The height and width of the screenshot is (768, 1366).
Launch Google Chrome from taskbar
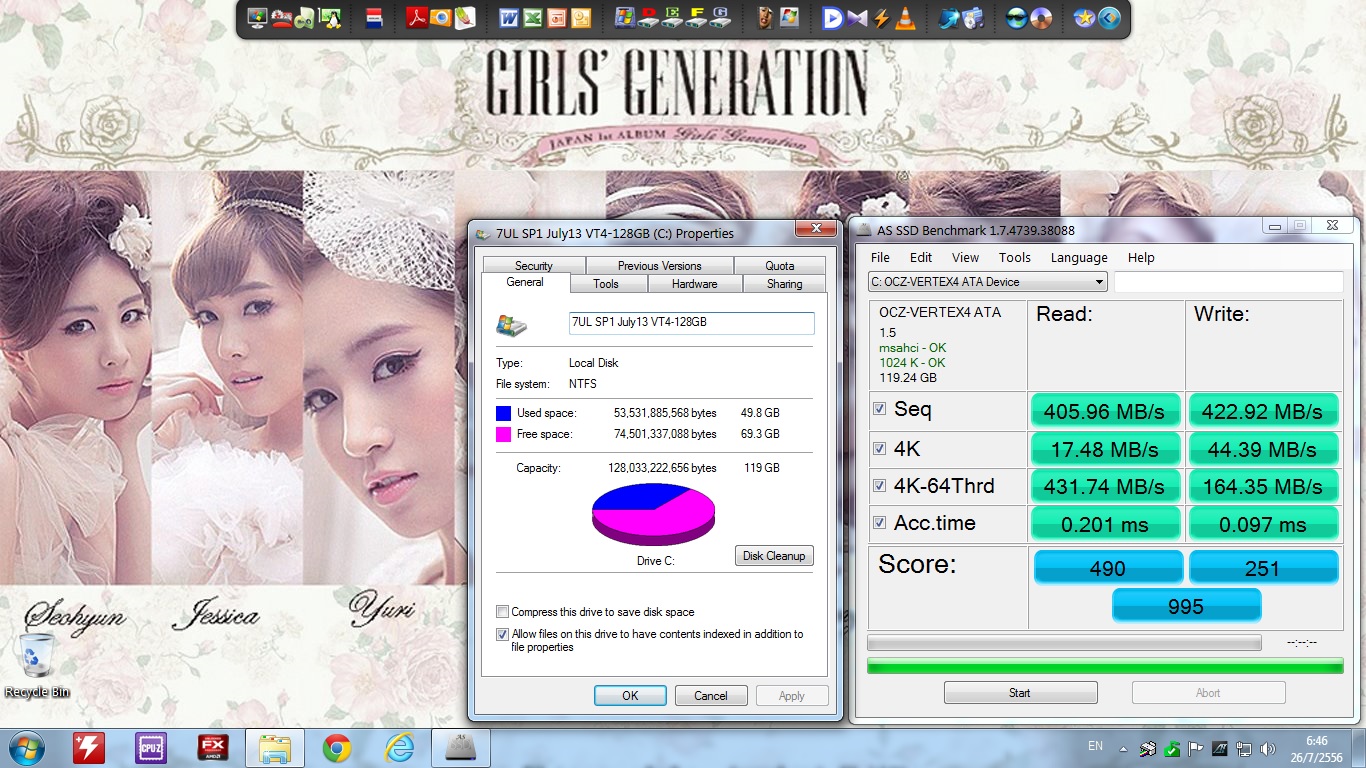click(337, 748)
